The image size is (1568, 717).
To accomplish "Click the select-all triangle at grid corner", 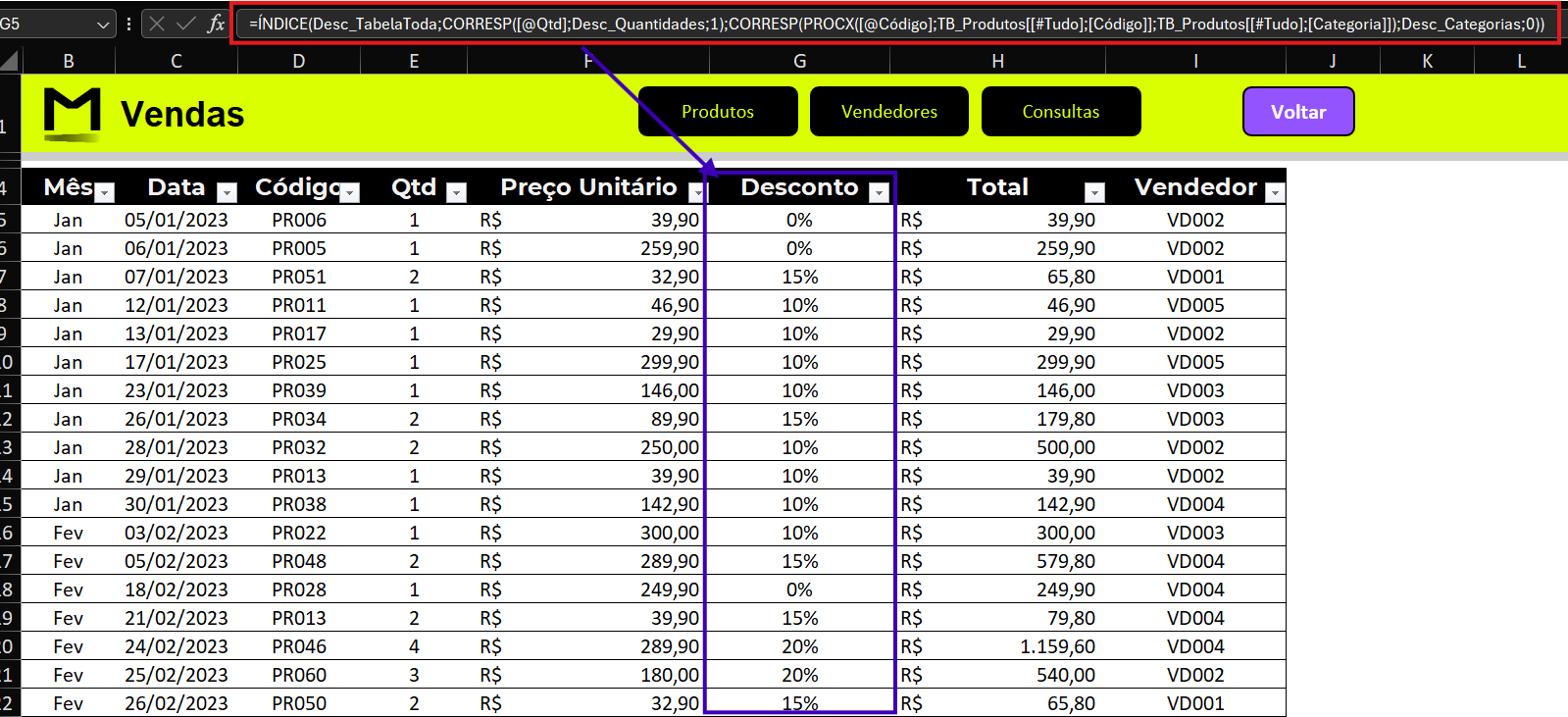I will [x=9, y=62].
